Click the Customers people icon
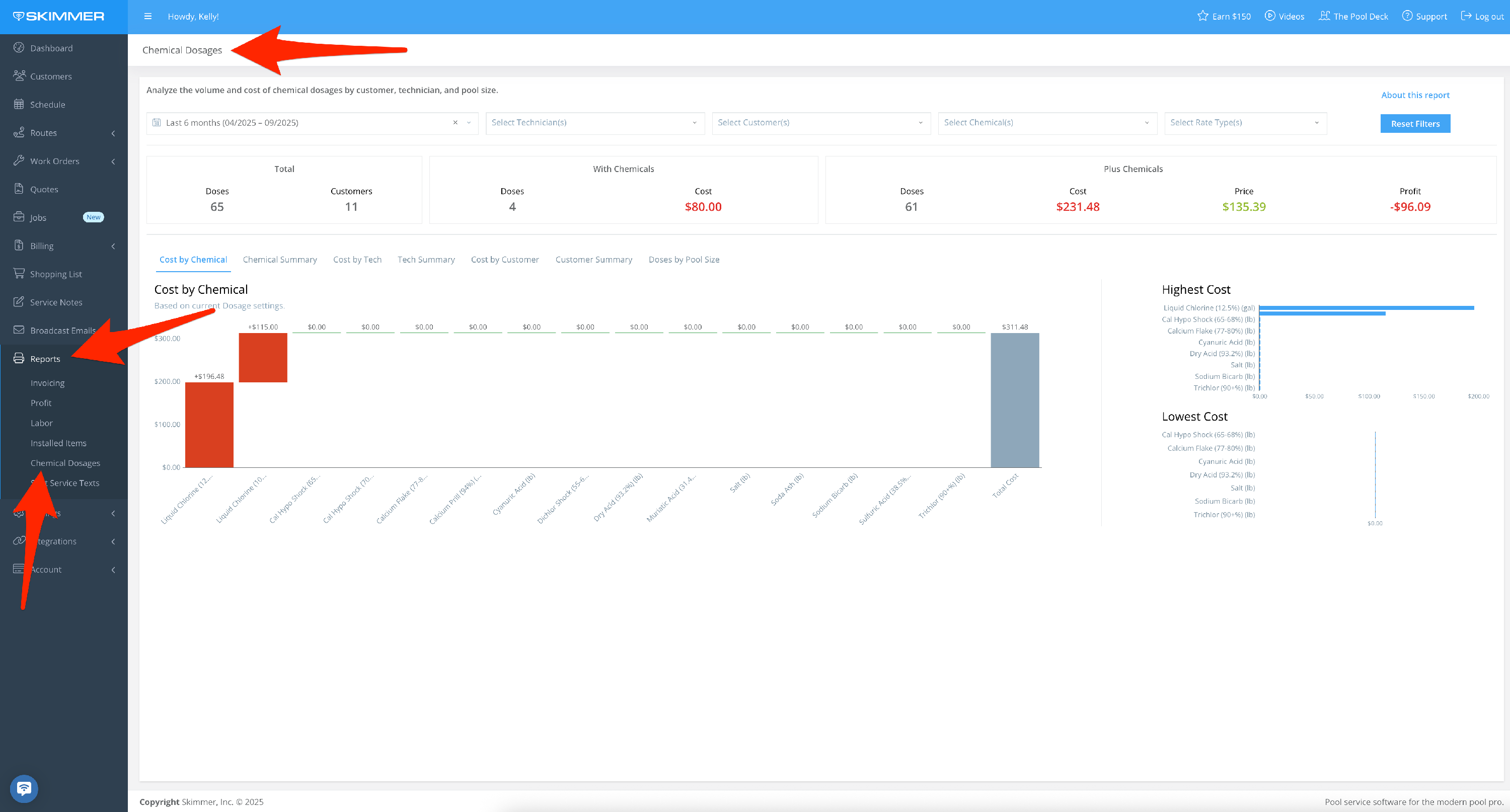 (19, 76)
